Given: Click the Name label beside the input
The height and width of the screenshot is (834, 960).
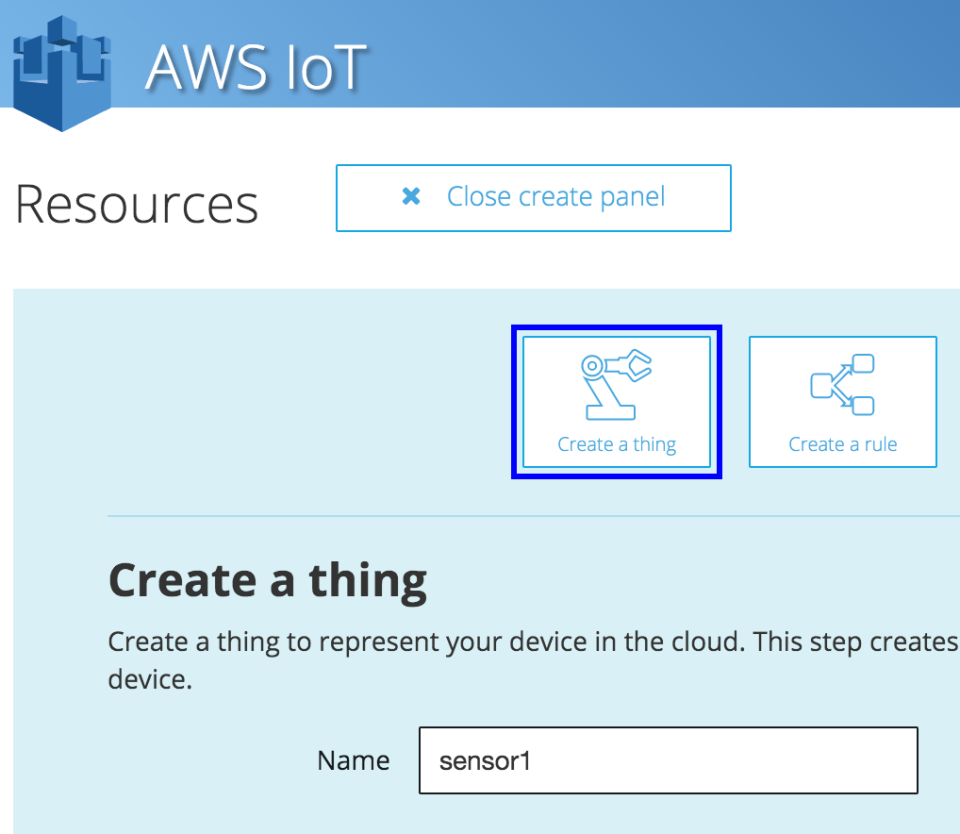Looking at the screenshot, I should [353, 760].
